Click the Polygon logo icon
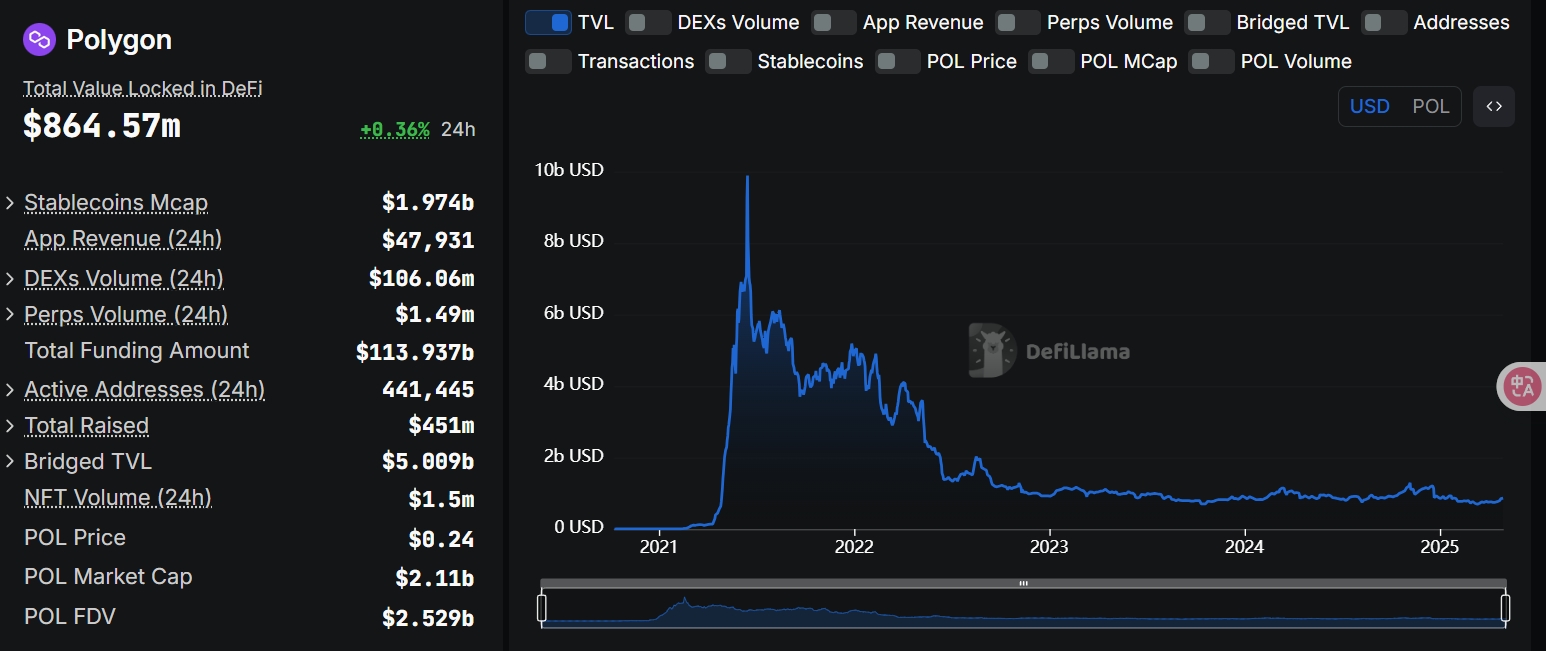The image size is (1546, 651). [x=39, y=40]
